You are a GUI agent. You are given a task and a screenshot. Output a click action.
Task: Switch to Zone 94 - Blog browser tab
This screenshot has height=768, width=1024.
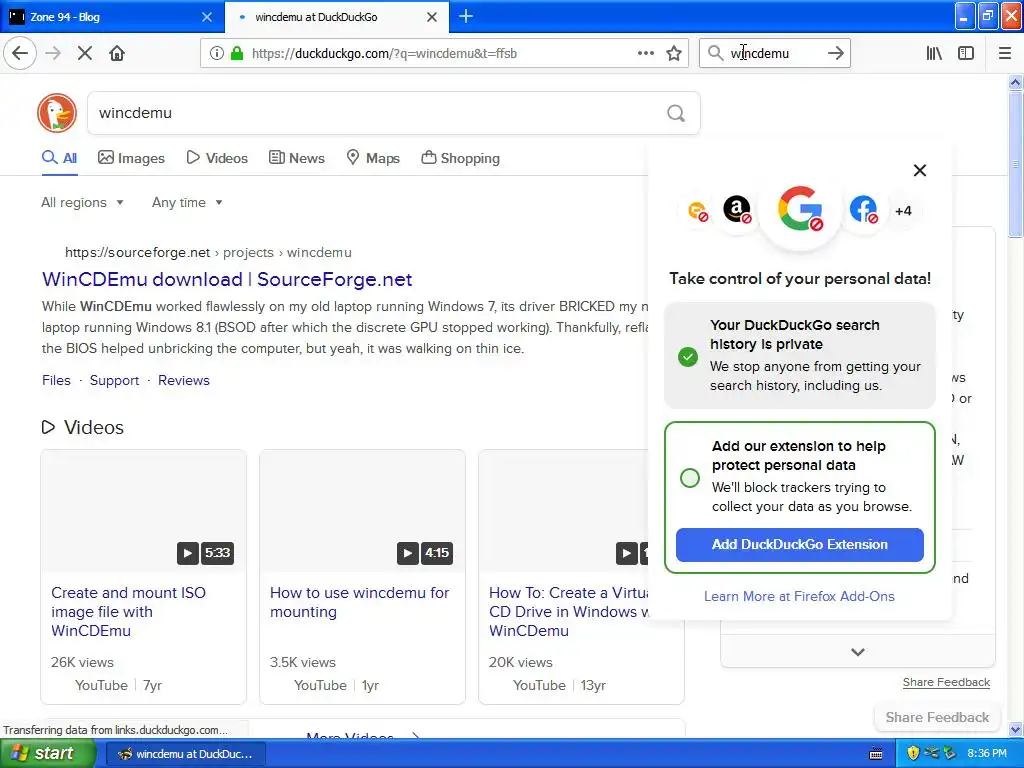(x=111, y=17)
